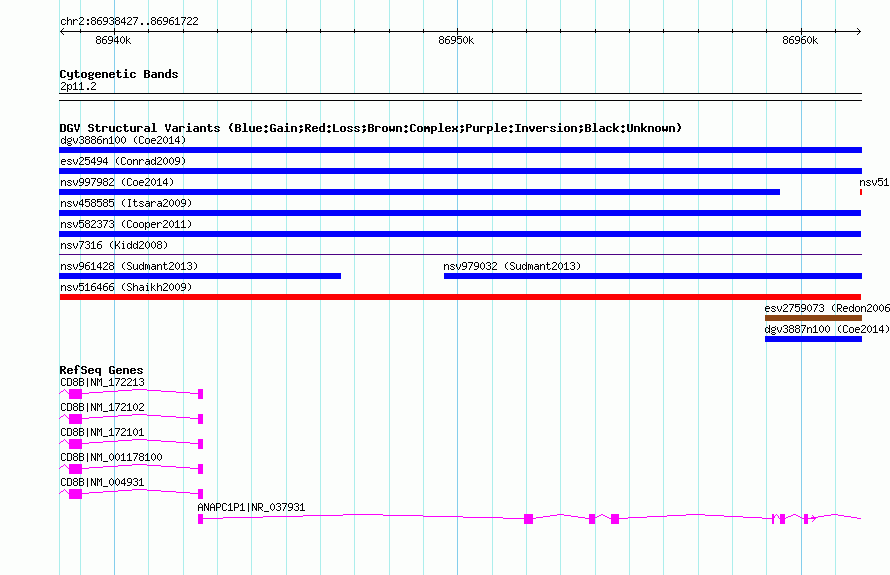
Task: Select the CD8B|NM_004931 transcript label
Action: coord(102,482)
